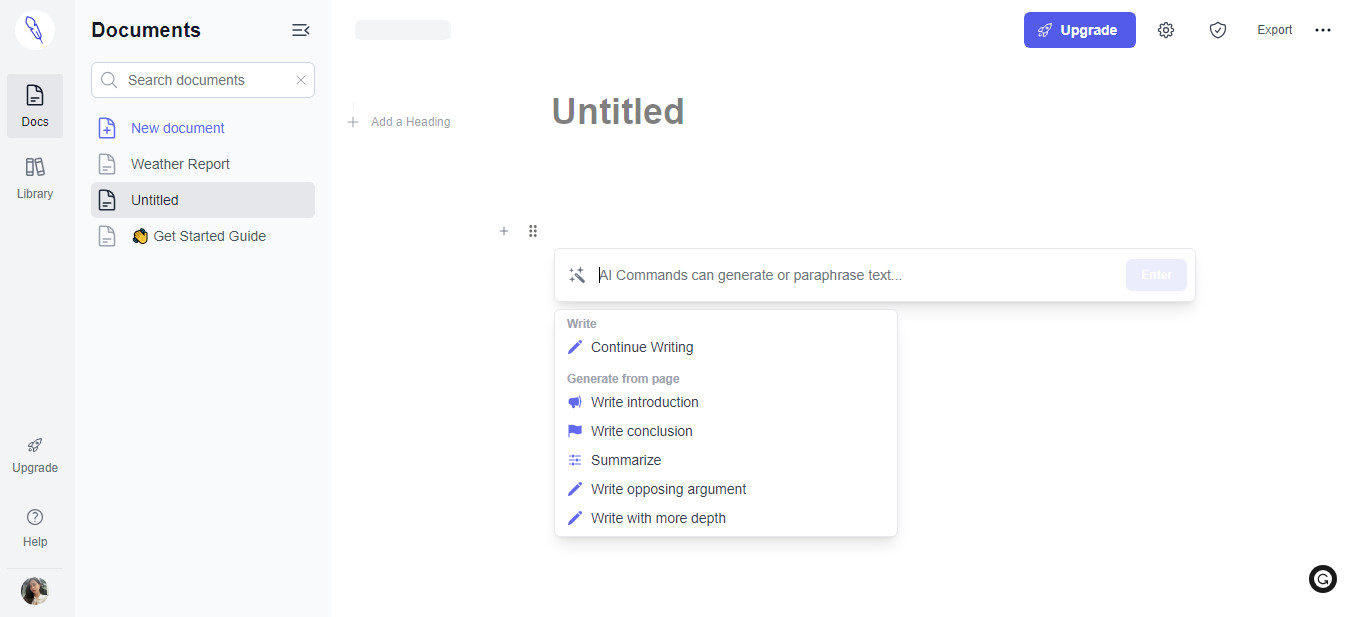Focus the AI Commands input field

click(x=858, y=275)
